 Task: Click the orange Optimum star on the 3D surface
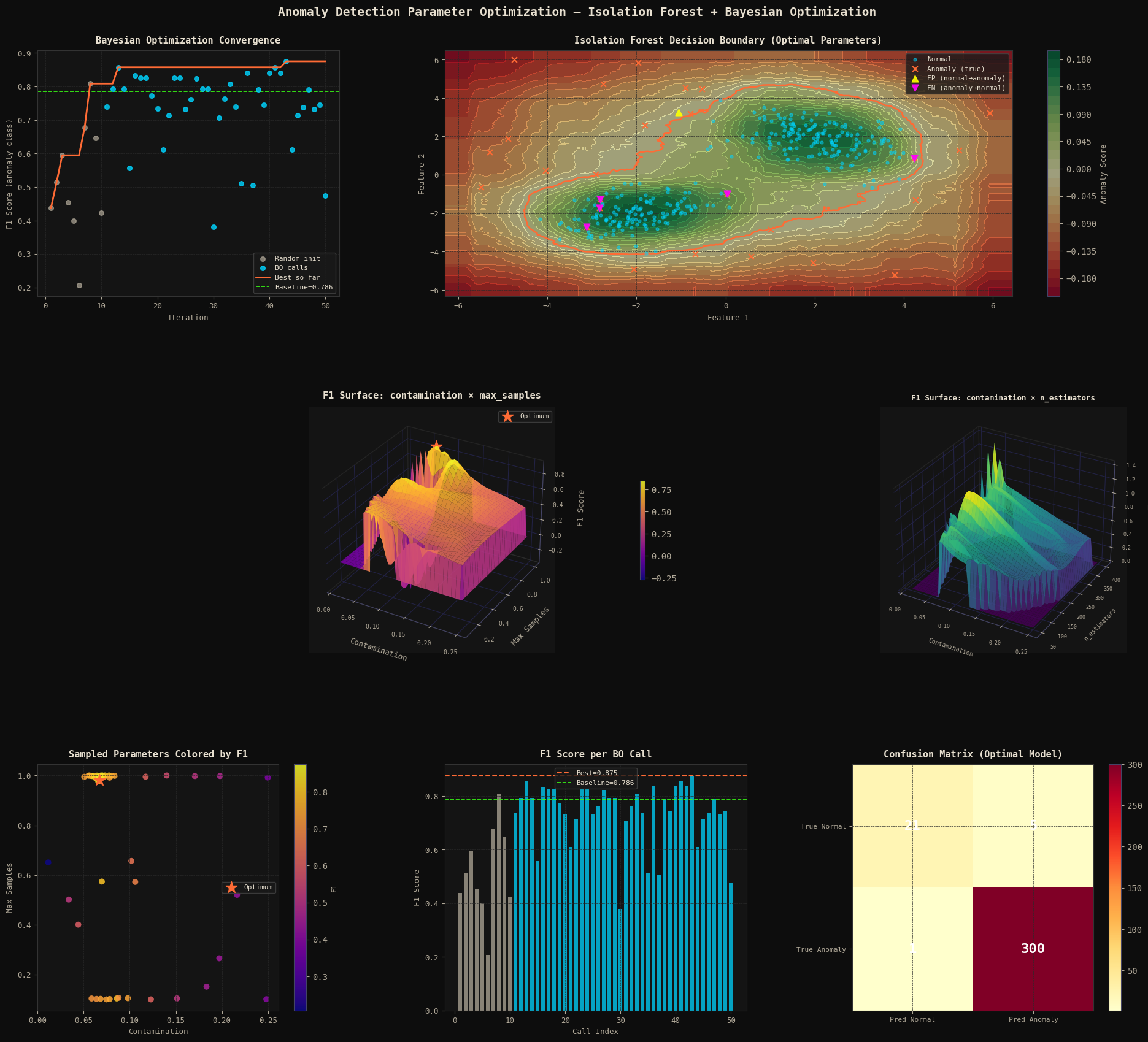[x=436, y=445]
